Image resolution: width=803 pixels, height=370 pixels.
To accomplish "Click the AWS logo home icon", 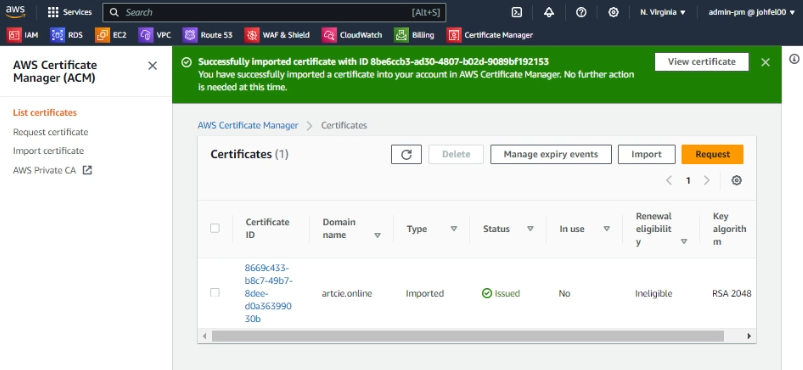I will coord(16,12).
